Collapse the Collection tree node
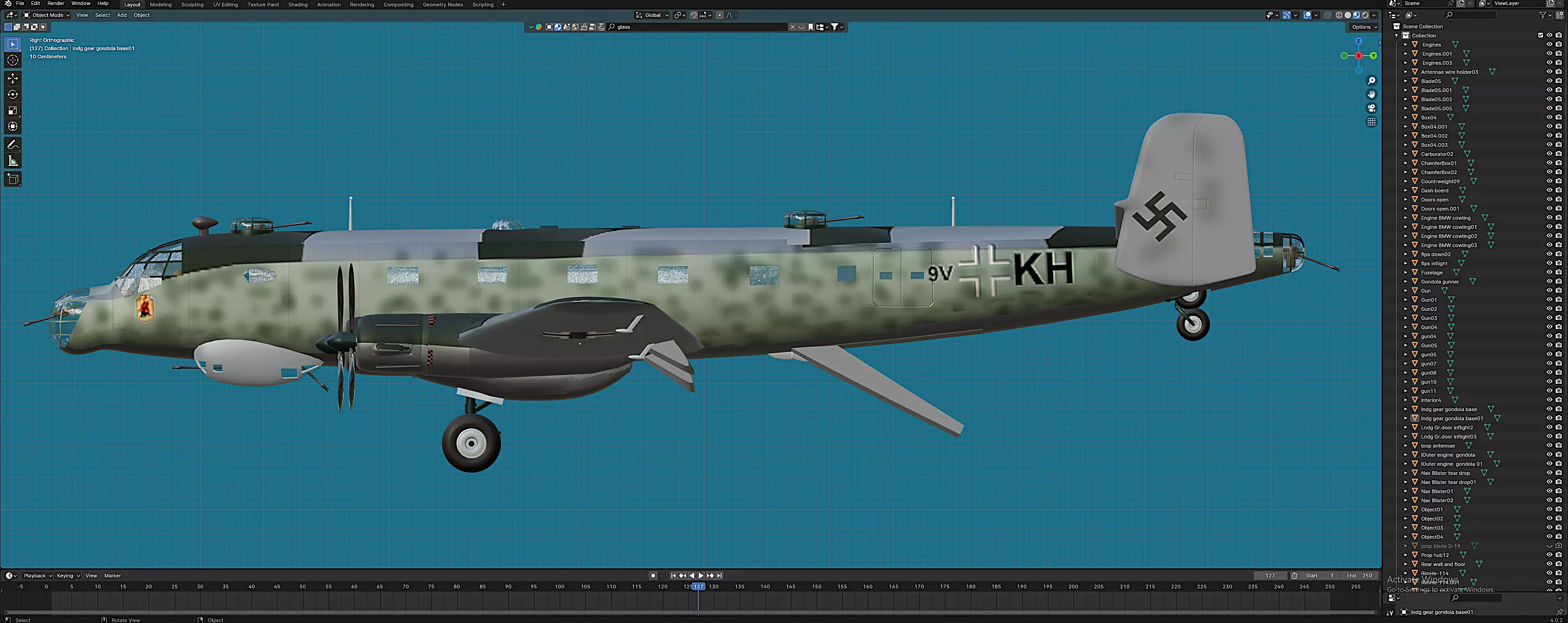 (x=1397, y=35)
